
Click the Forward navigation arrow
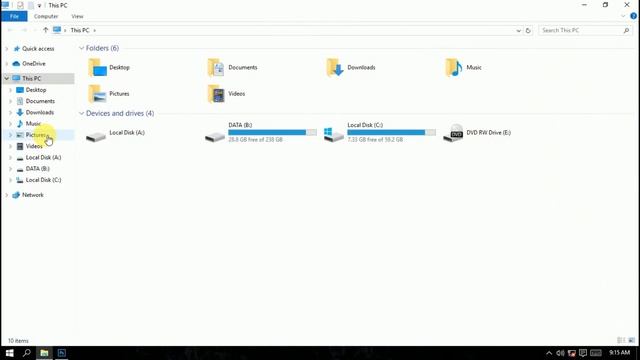coord(24,30)
